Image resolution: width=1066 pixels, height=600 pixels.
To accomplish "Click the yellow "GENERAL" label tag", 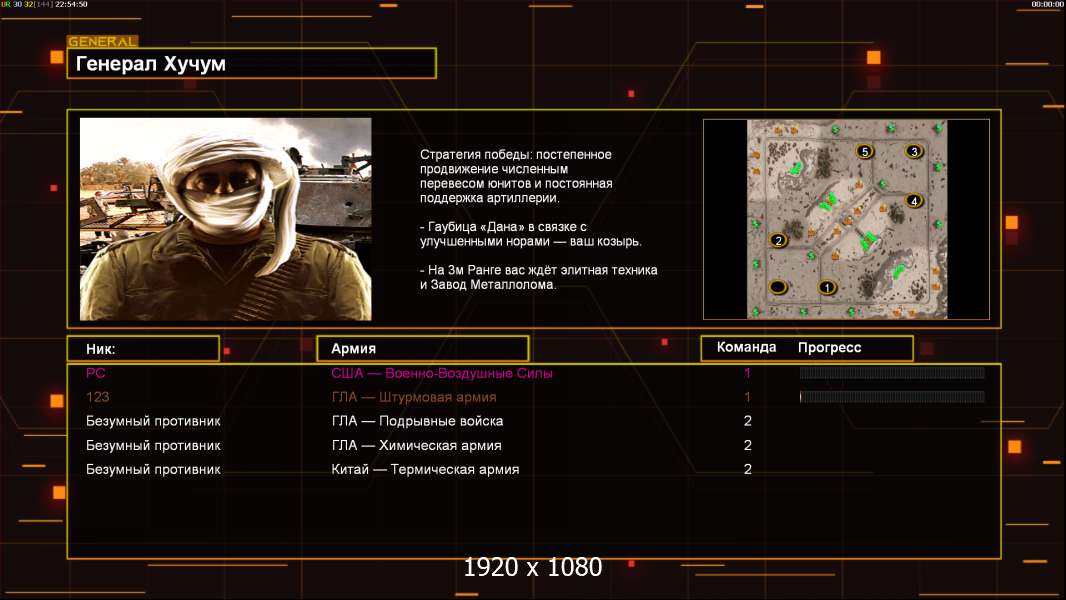I will 103,41.
